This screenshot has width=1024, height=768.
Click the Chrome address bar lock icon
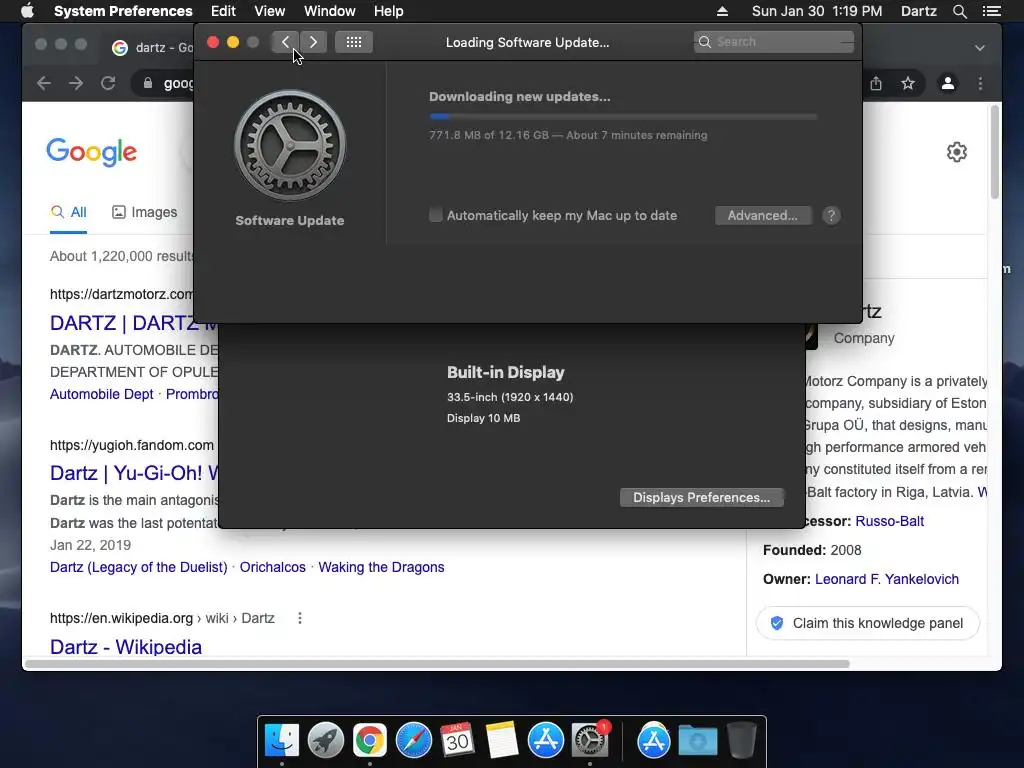point(148,83)
